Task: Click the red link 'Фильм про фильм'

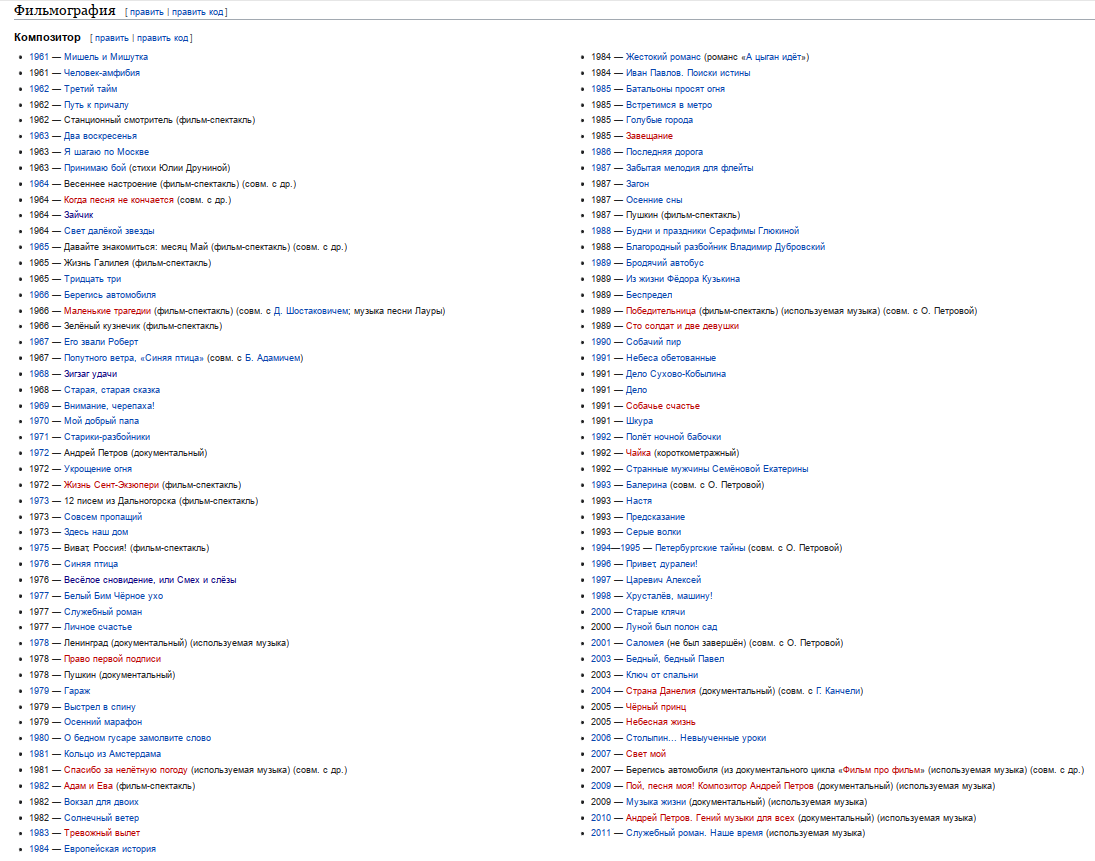Action: tap(881, 770)
